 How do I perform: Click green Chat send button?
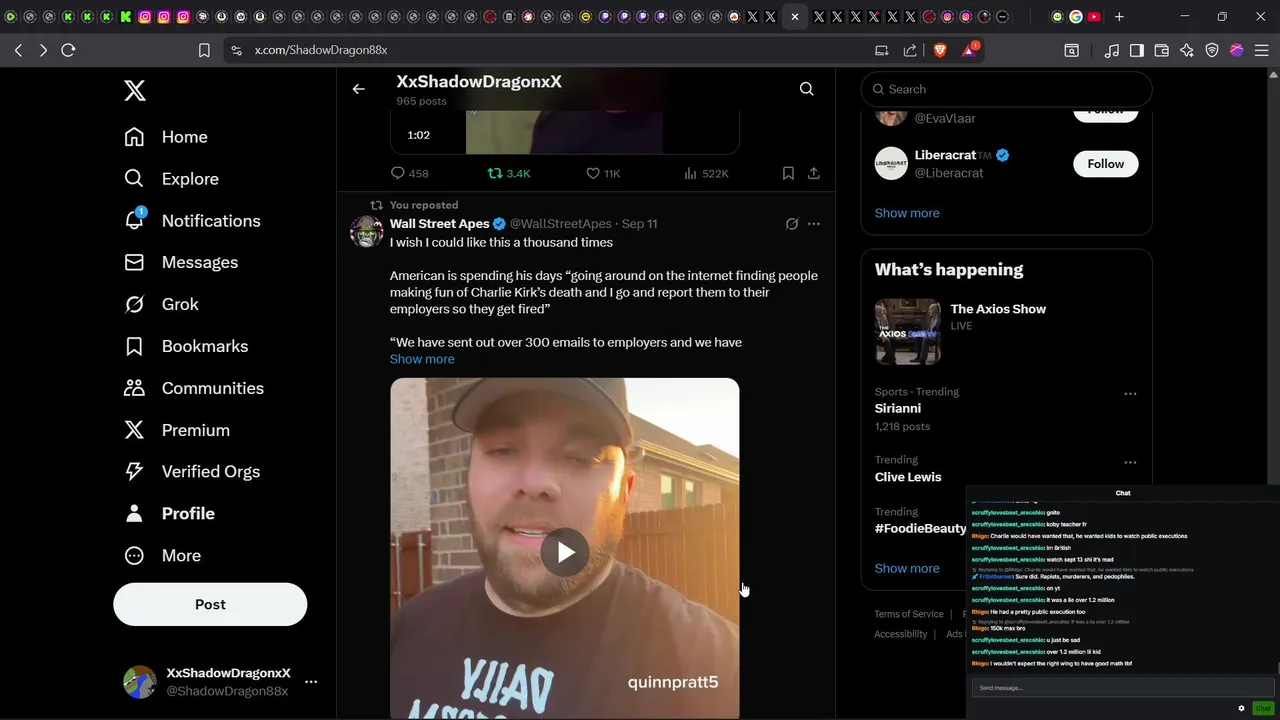1262,708
